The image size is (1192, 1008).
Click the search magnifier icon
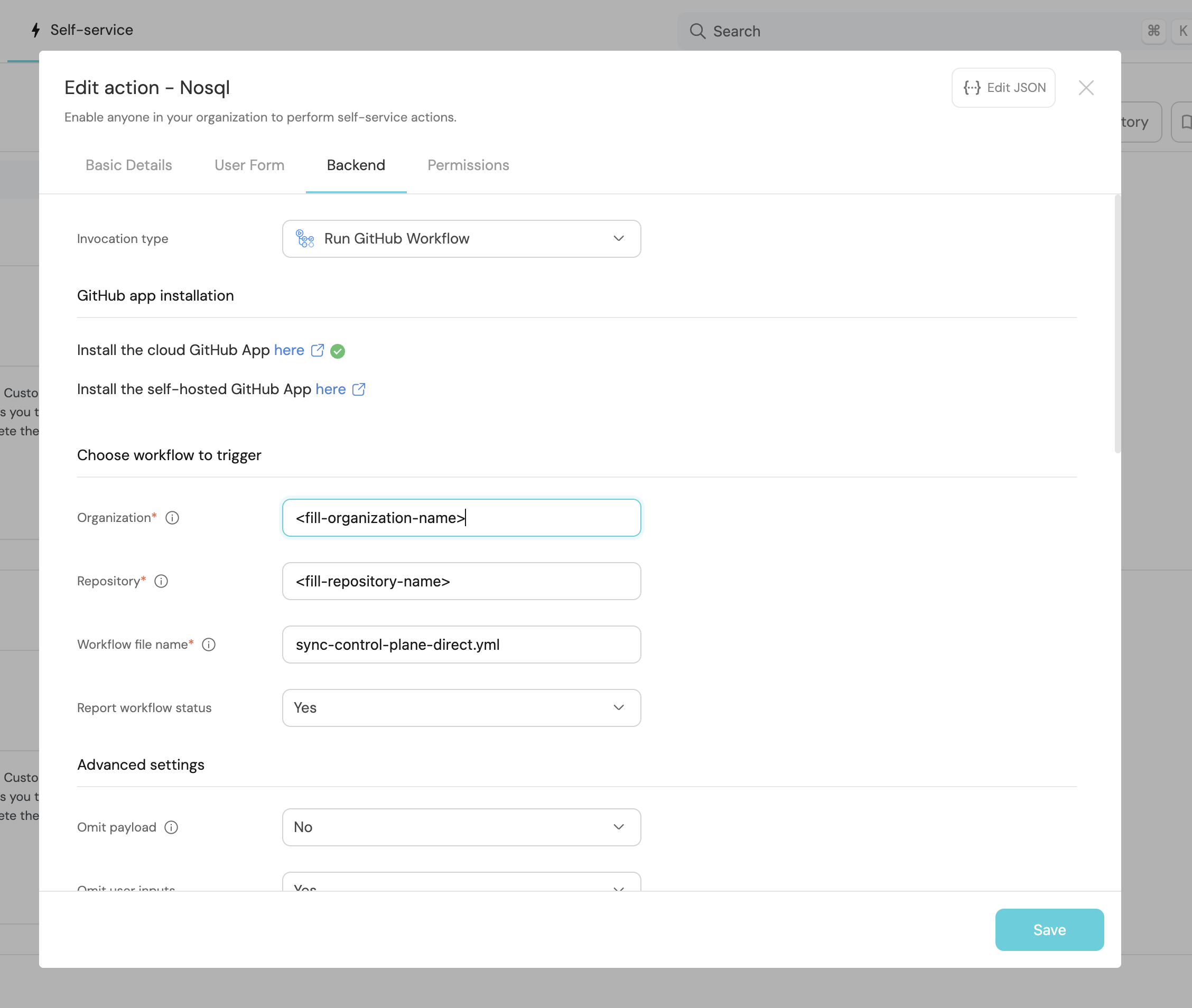(697, 31)
